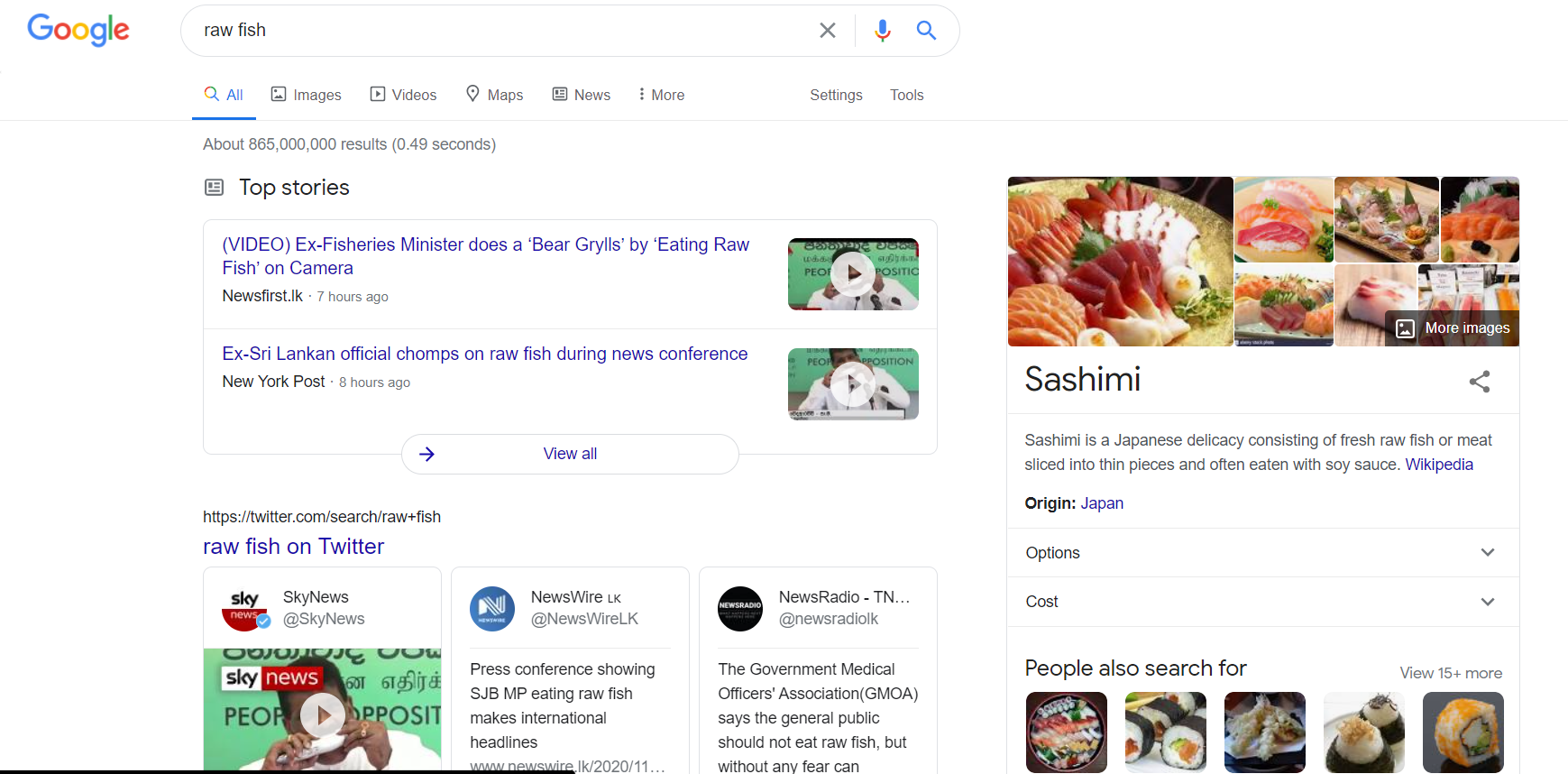Viewport: 1568px width, 774px height.
Task: Open raw fish on Twitter link
Action: (x=294, y=547)
